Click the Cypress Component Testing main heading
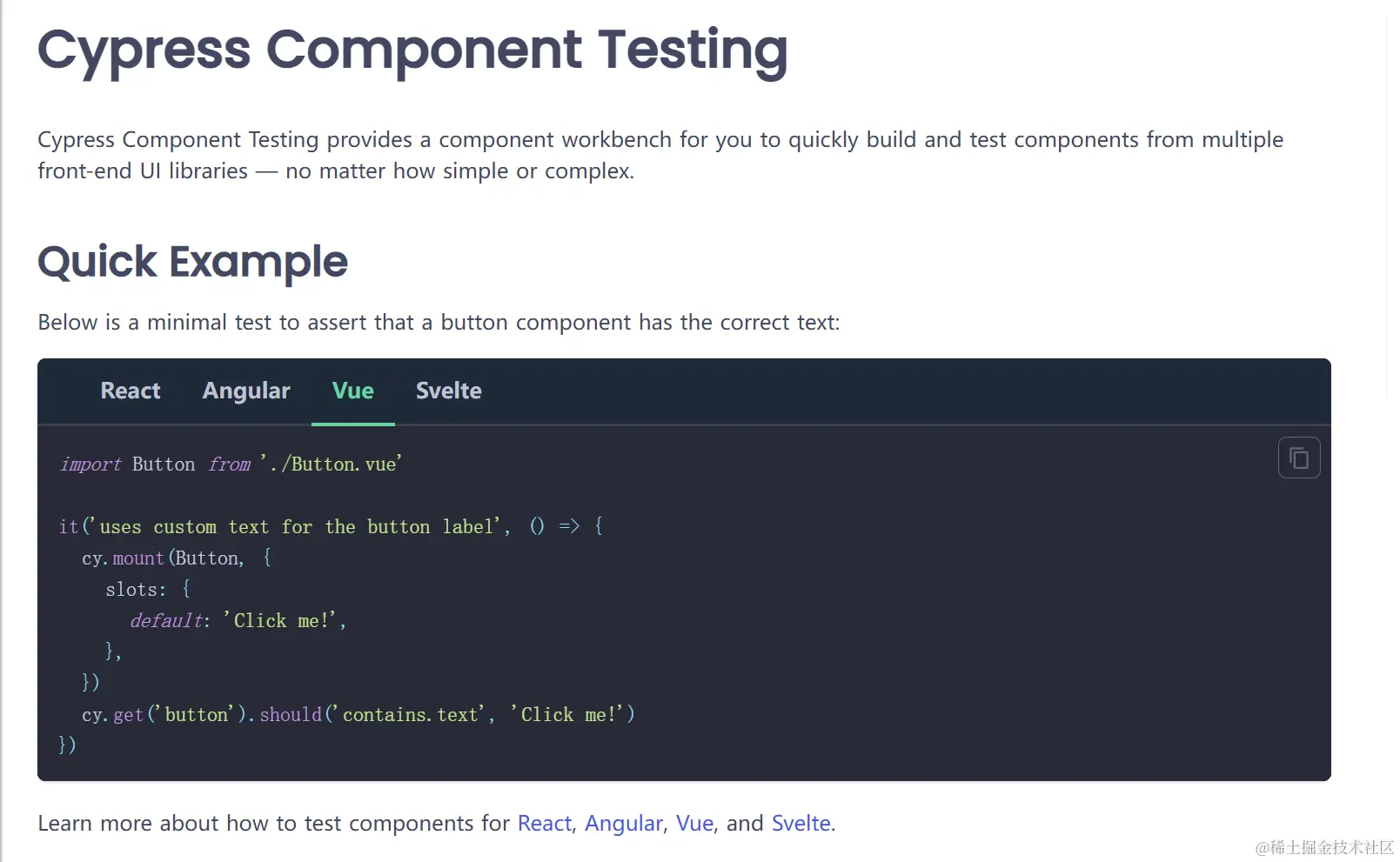The image size is (1400, 862). pyautogui.click(x=412, y=50)
